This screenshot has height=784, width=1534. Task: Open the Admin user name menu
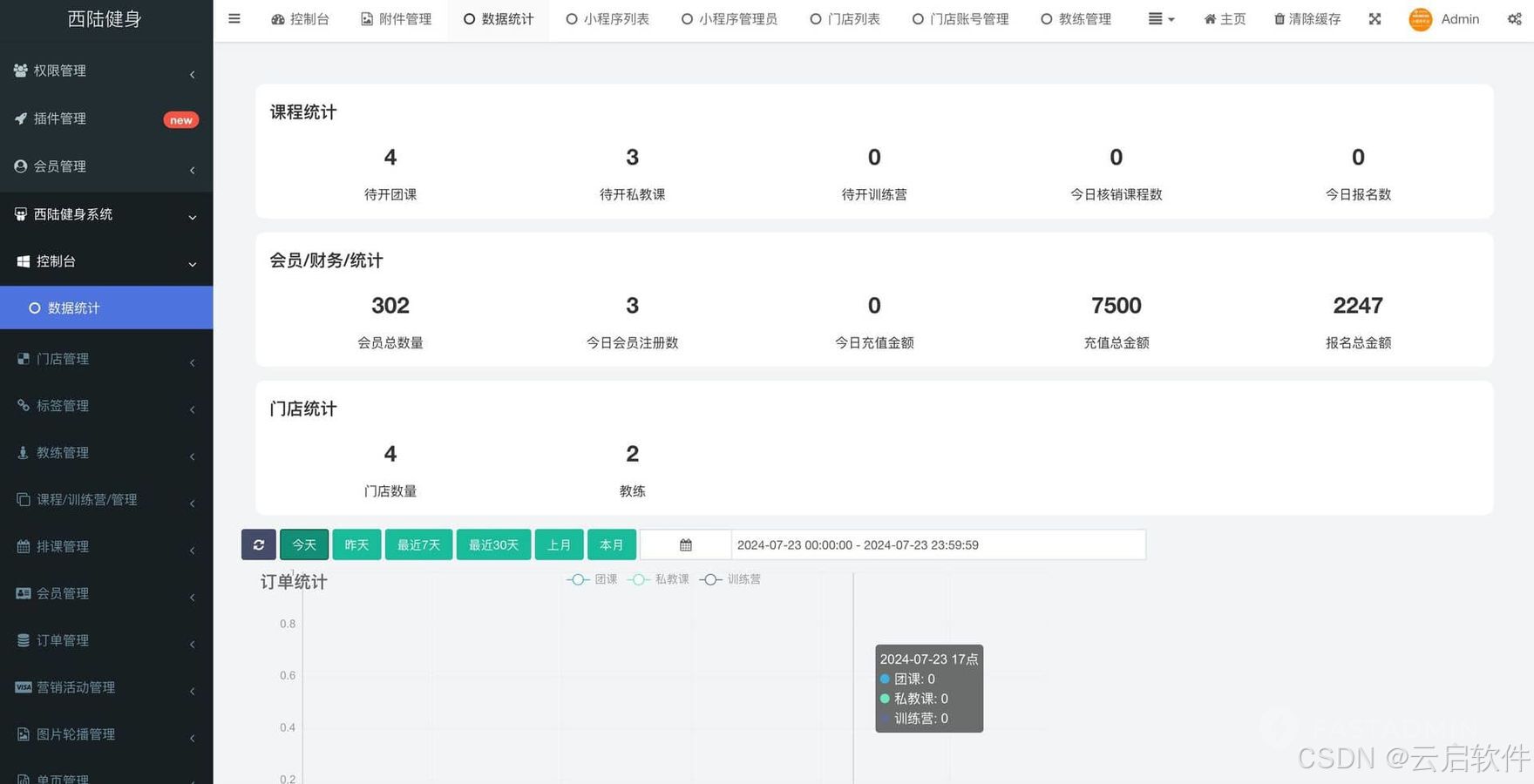point(1460,19)
